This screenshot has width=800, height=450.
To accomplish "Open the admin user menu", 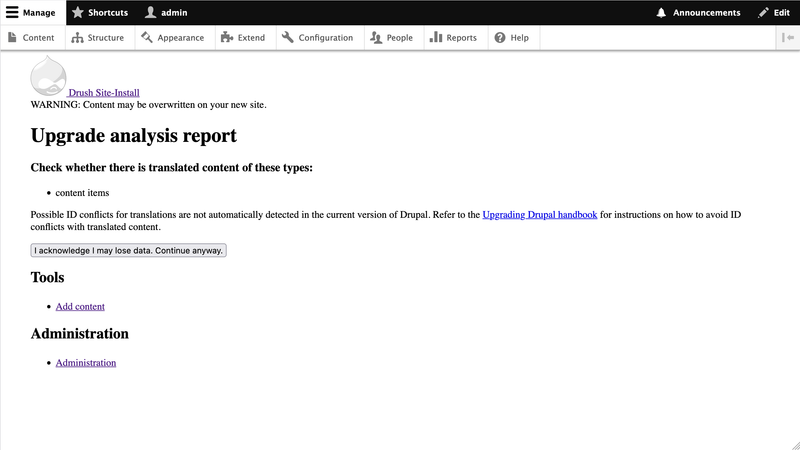I will point(166,13).
